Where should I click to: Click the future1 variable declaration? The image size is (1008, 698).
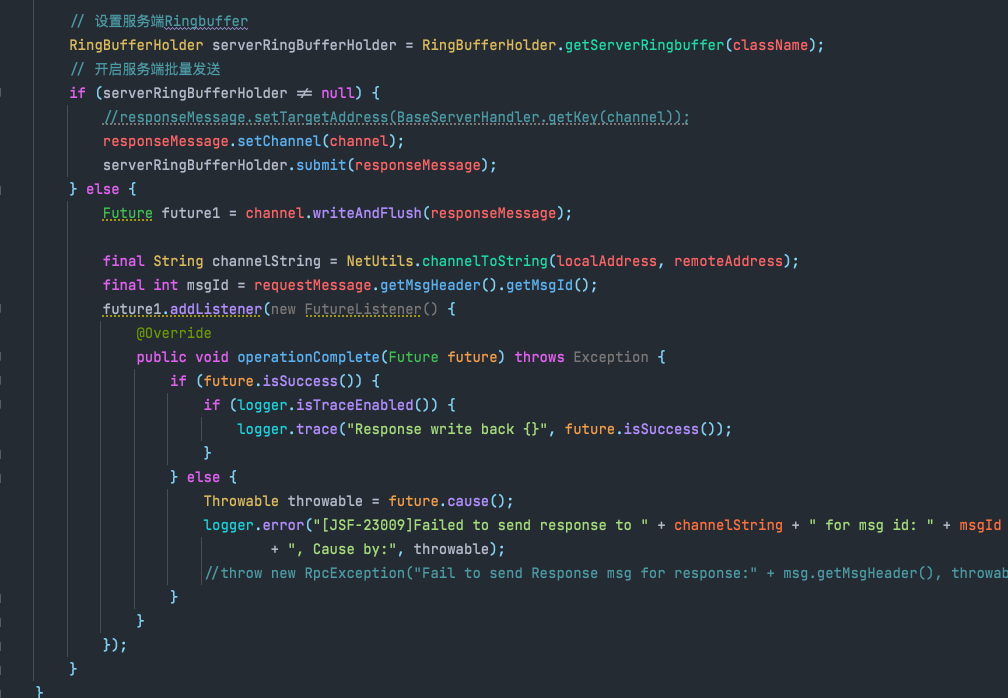pyautogui.click(x=191, y=213)
